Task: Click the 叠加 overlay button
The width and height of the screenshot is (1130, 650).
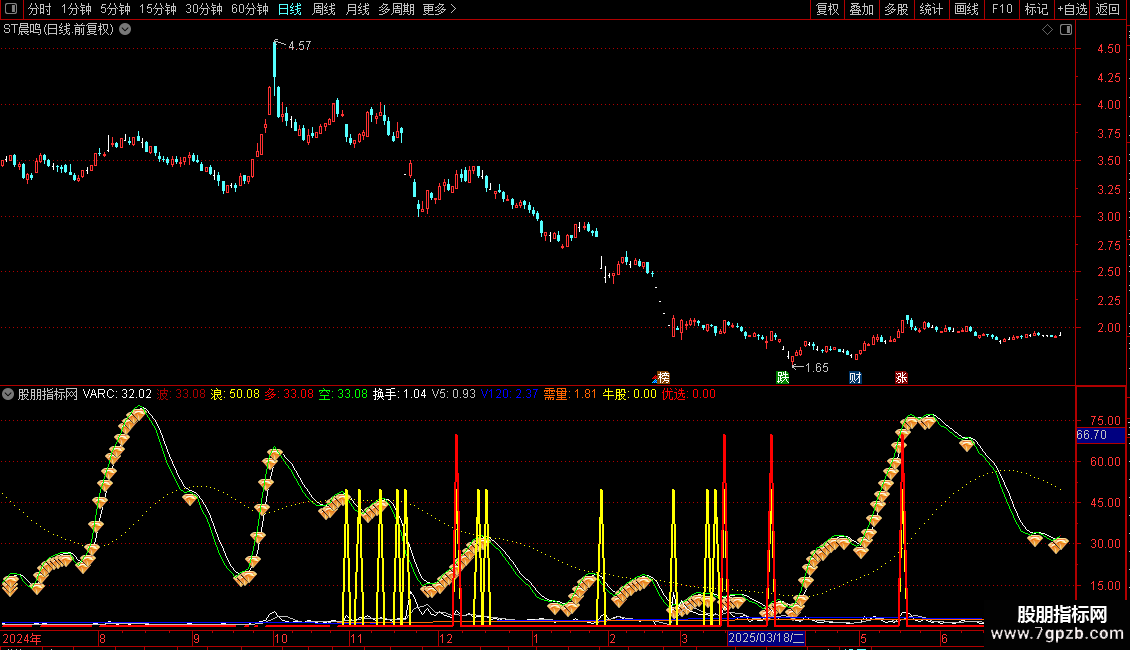Action: click(861, 9)
